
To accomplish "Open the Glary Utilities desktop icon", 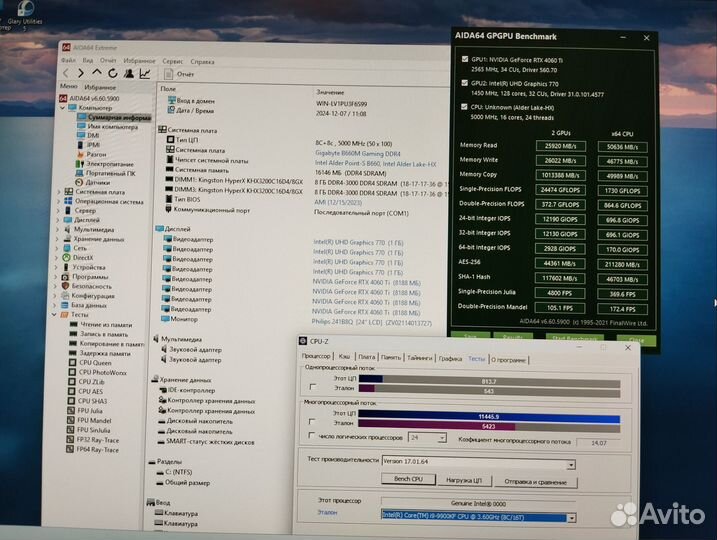I will tap(25, 15).
